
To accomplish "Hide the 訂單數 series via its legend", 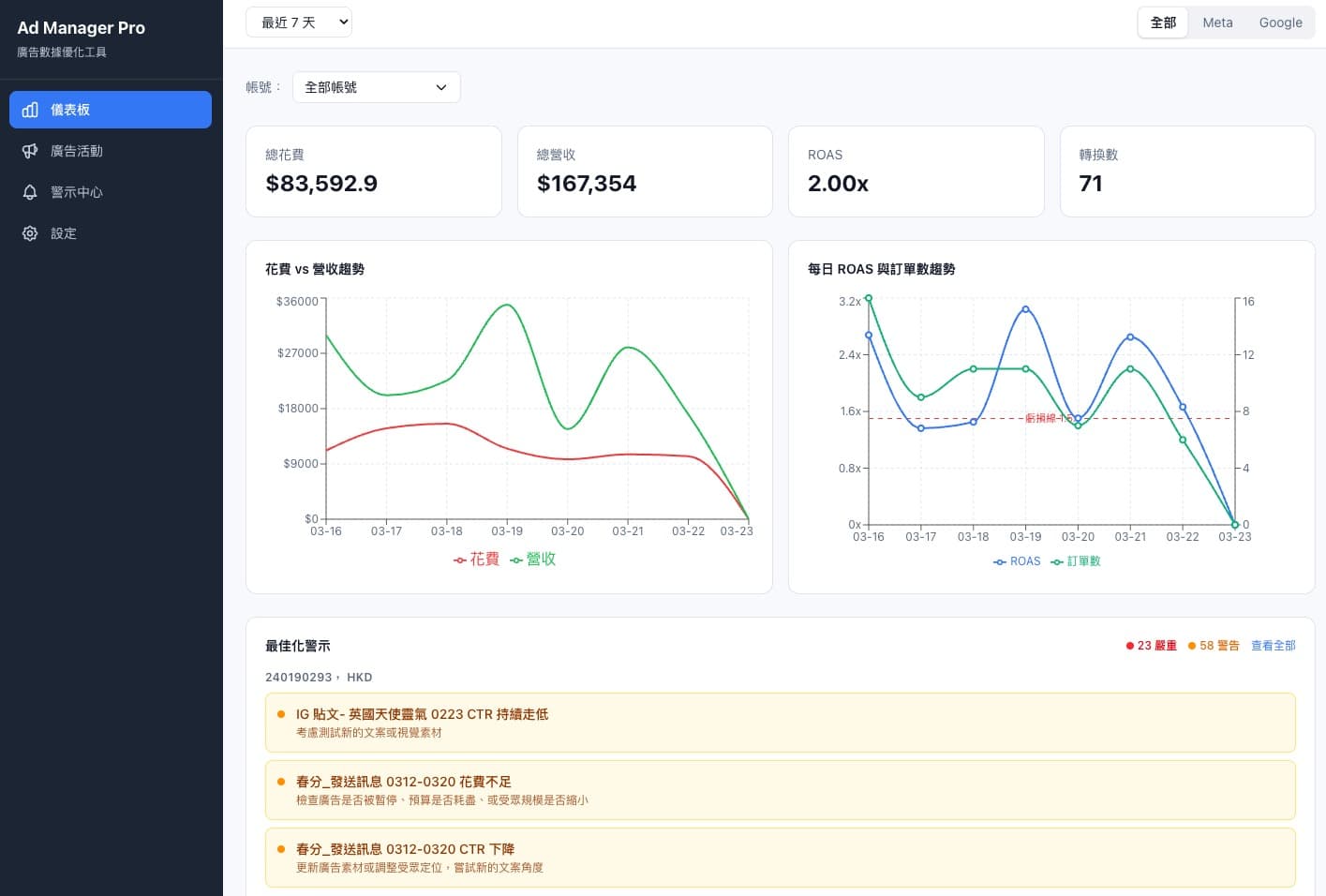I will (1076, 561).
